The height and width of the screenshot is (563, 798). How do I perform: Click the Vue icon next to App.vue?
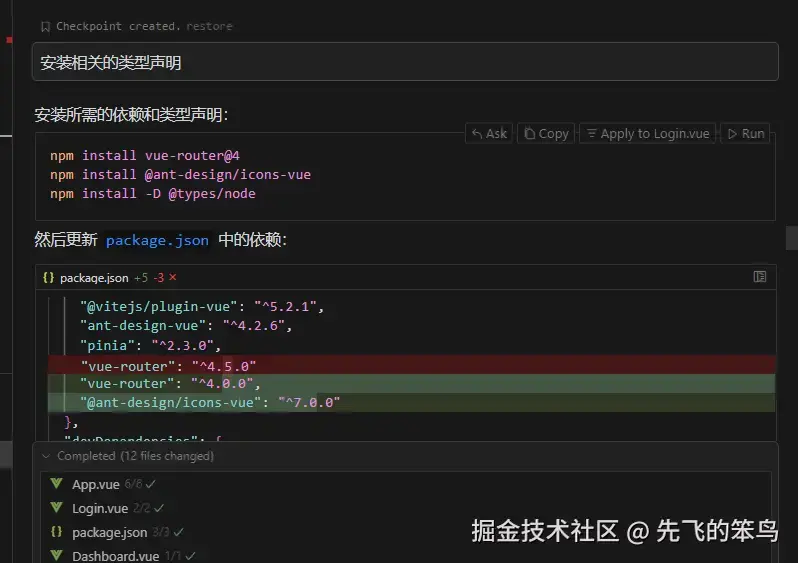coord(56,484)
